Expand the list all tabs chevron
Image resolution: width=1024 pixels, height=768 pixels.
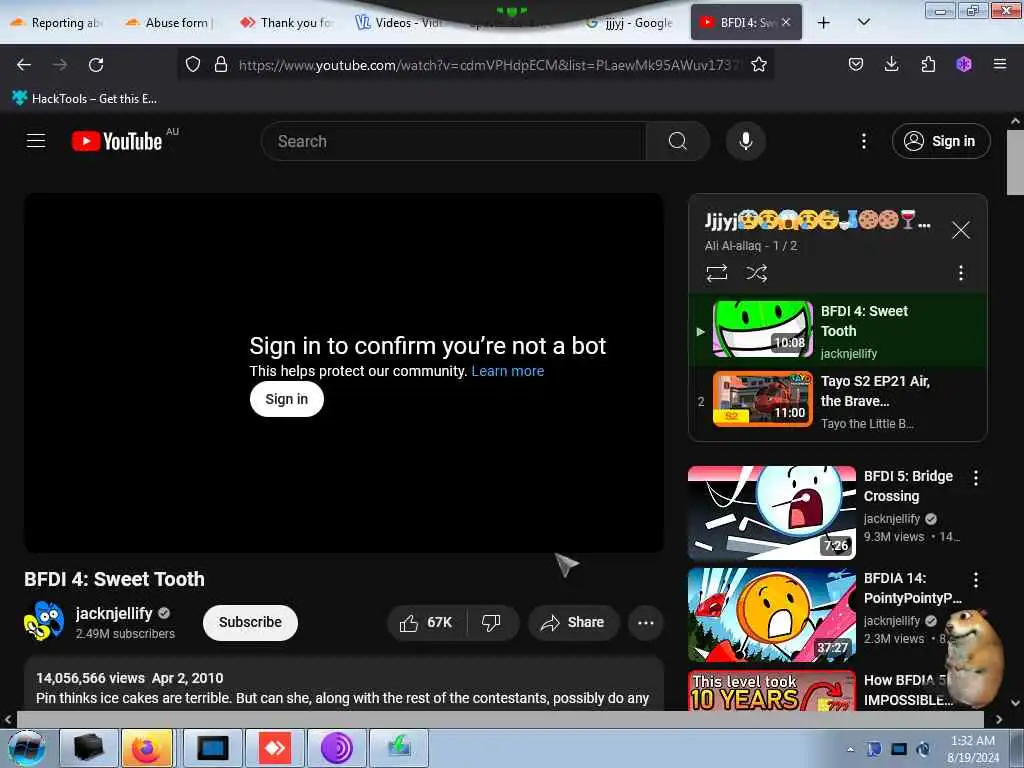(863, 22)
